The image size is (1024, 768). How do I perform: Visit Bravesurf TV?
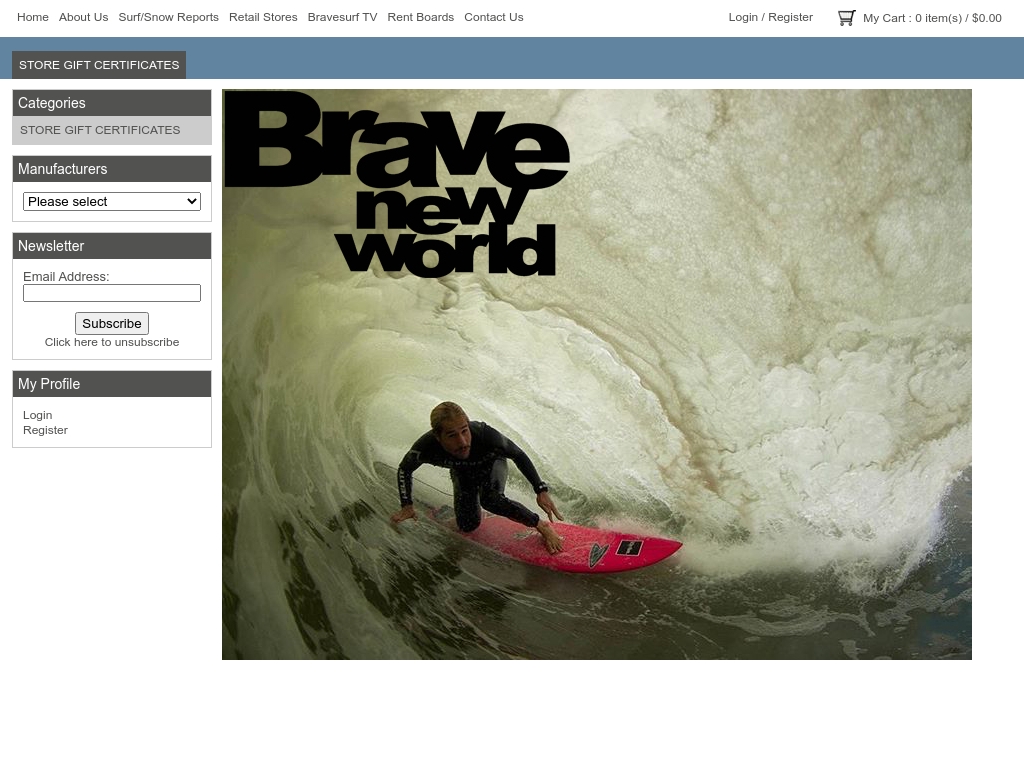[x=342, y=17]
